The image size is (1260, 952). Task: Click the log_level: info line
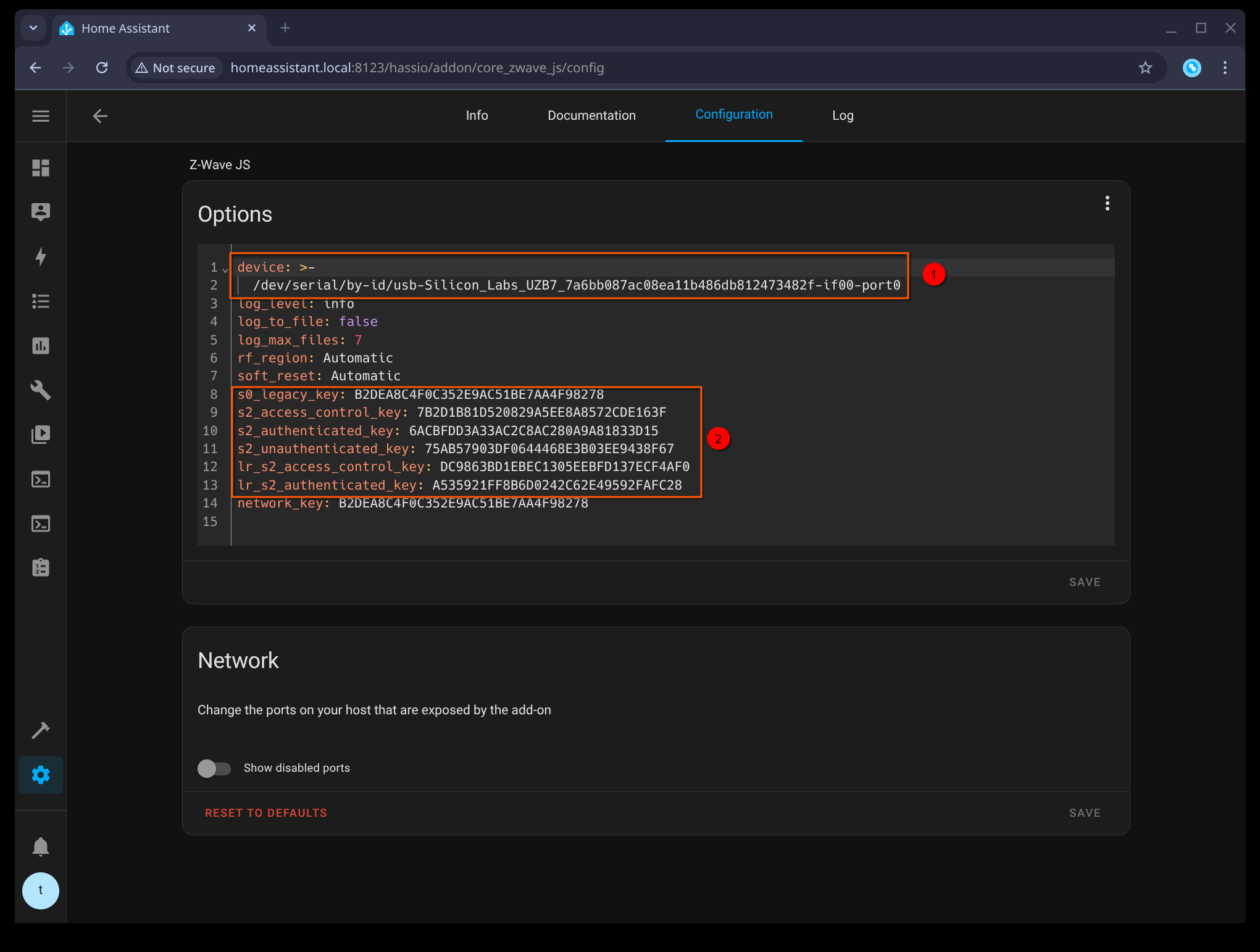(296, 304)
